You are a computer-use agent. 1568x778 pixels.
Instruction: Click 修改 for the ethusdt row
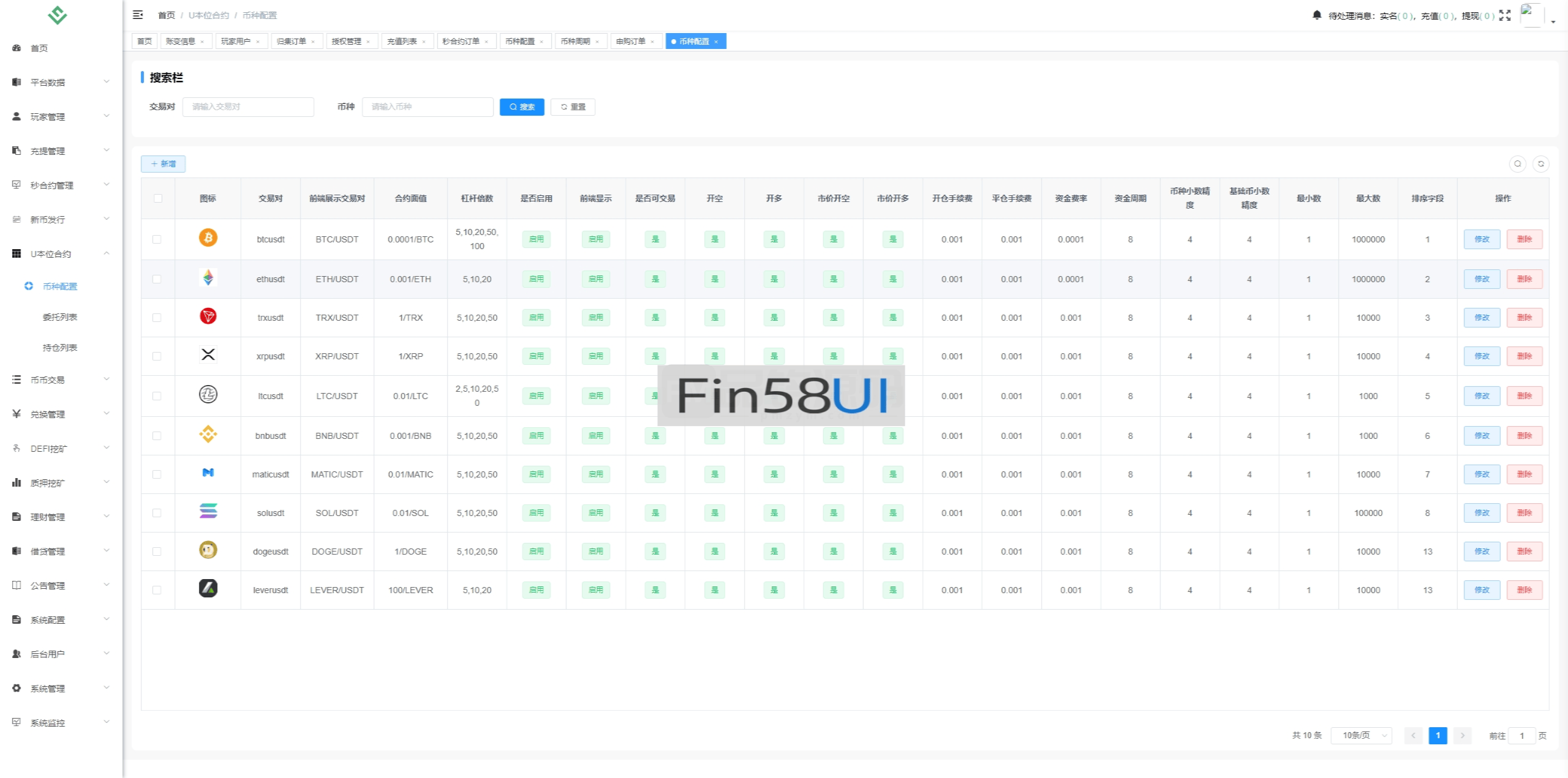pyautogui.click(x=1482, y=279)
